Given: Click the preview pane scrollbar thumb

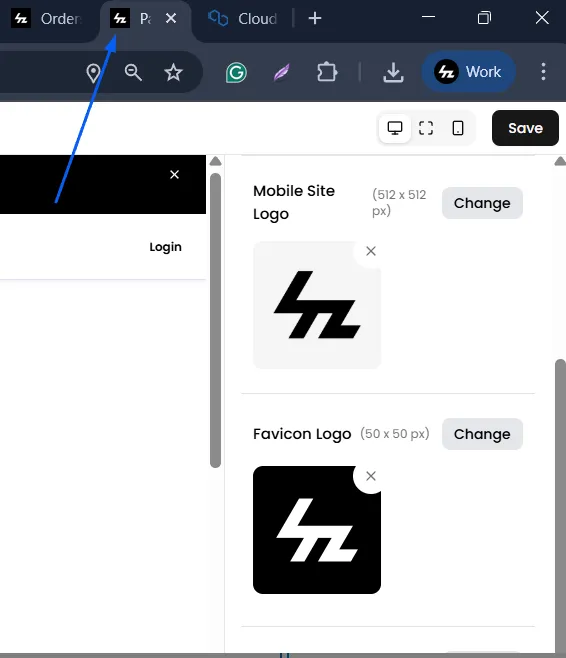Looking at the screenshot, I should pyautogui.click(x=216, y=320).
